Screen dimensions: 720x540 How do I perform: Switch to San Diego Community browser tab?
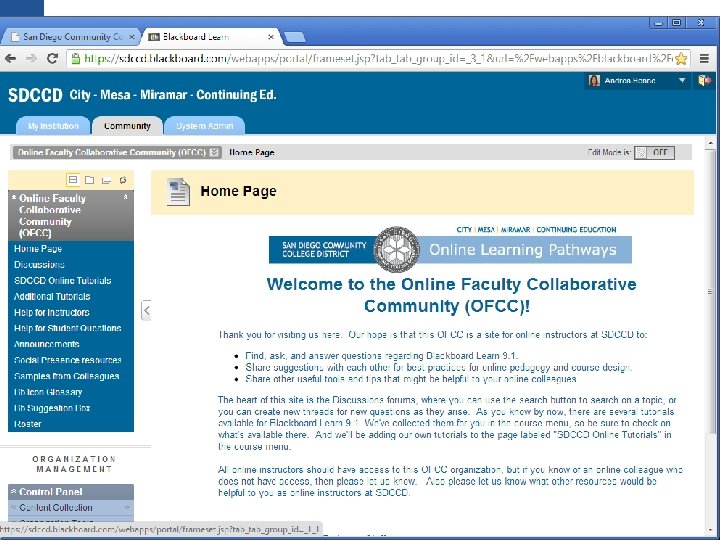pos(73,37)
